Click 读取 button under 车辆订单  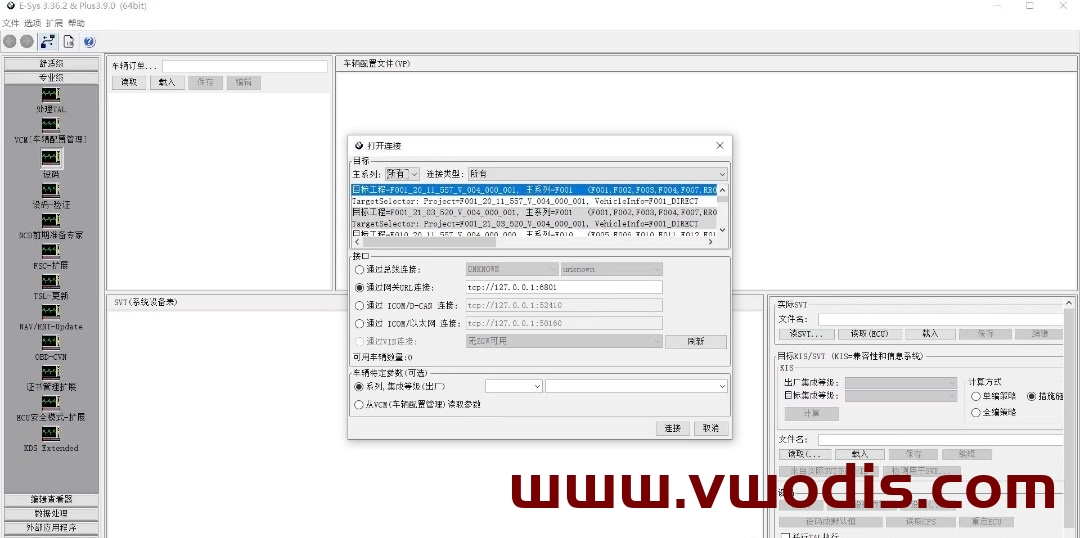click(129, 82)
